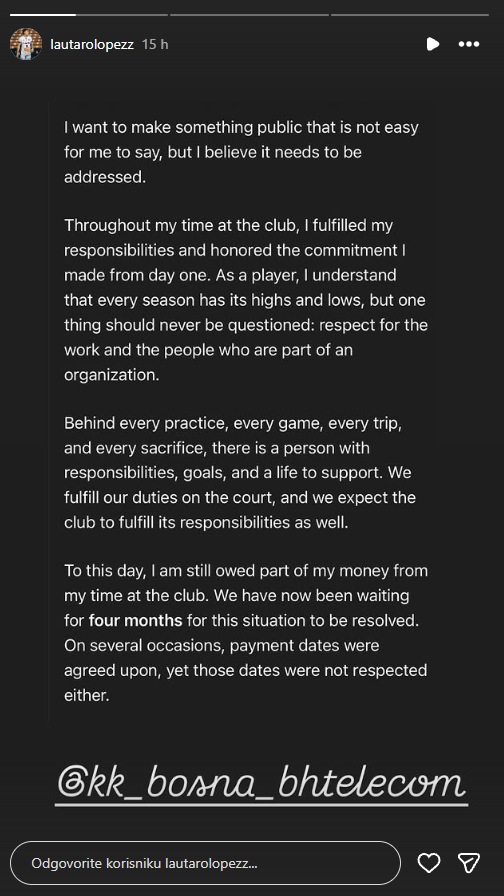Click the bold 'four months' text
The width and height of the screenshot is (504, 896).
(x=135, y=621)
